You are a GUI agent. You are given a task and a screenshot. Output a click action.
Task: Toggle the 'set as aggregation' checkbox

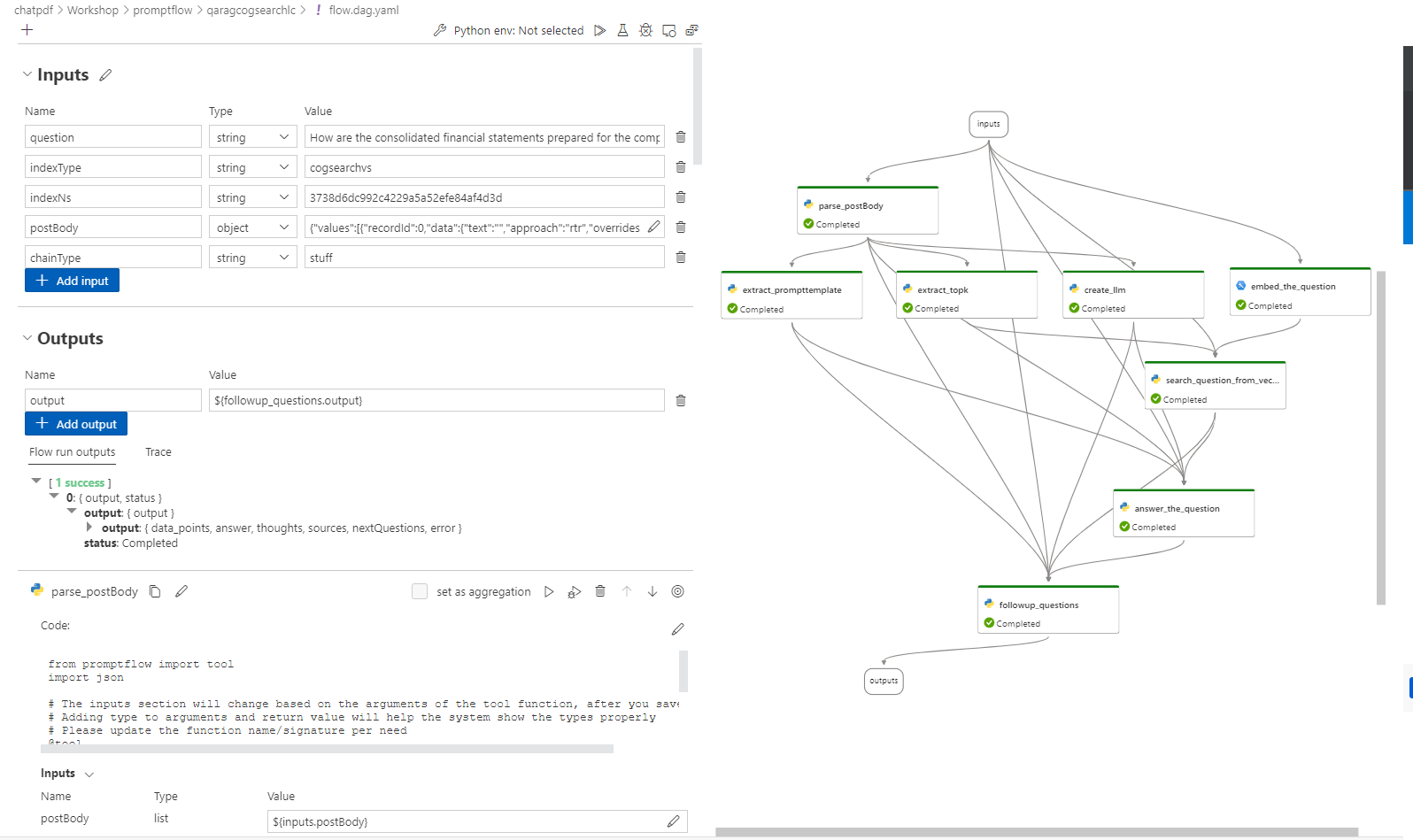(x=420, y=591)
